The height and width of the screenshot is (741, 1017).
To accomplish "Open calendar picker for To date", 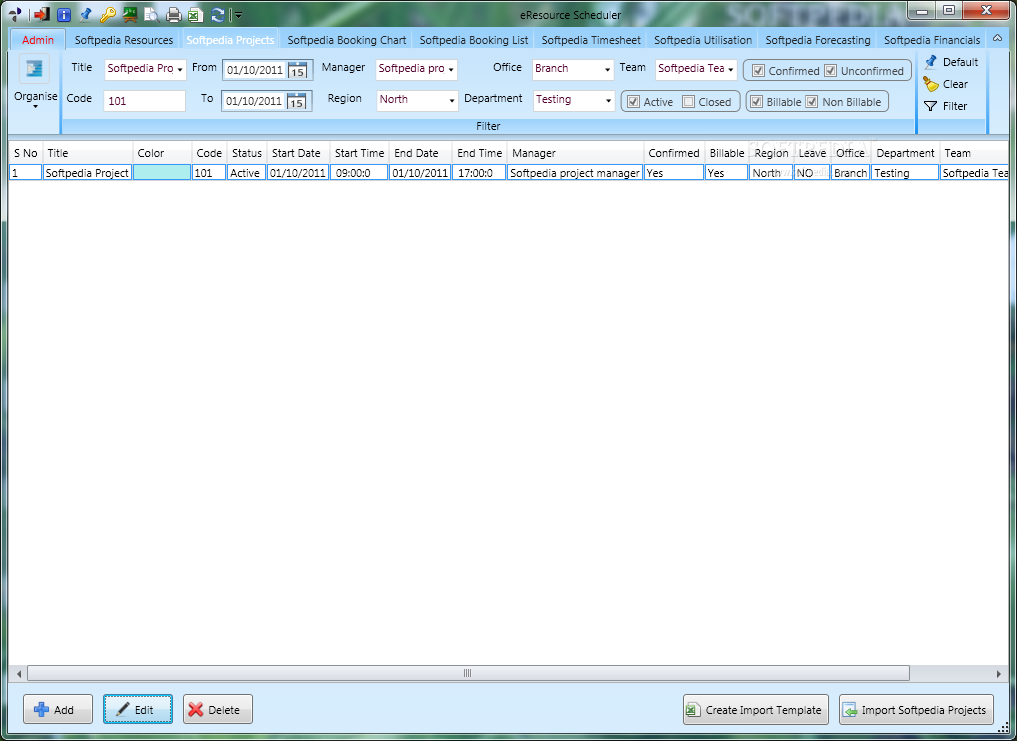I will coord(296,101).
